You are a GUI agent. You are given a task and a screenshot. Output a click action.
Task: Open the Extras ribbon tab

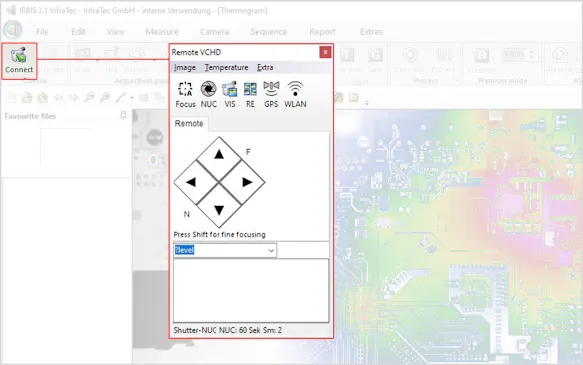click(x=371, y=32)
